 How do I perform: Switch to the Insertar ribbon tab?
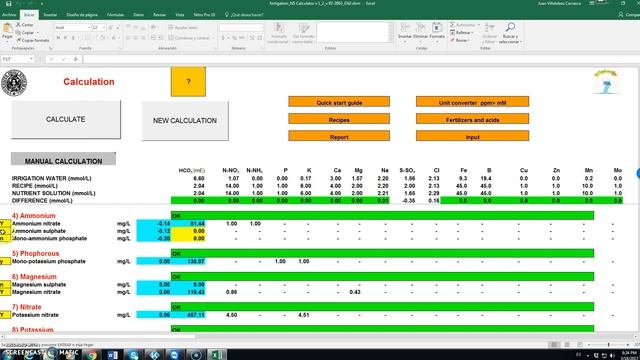tap(50, 15)
